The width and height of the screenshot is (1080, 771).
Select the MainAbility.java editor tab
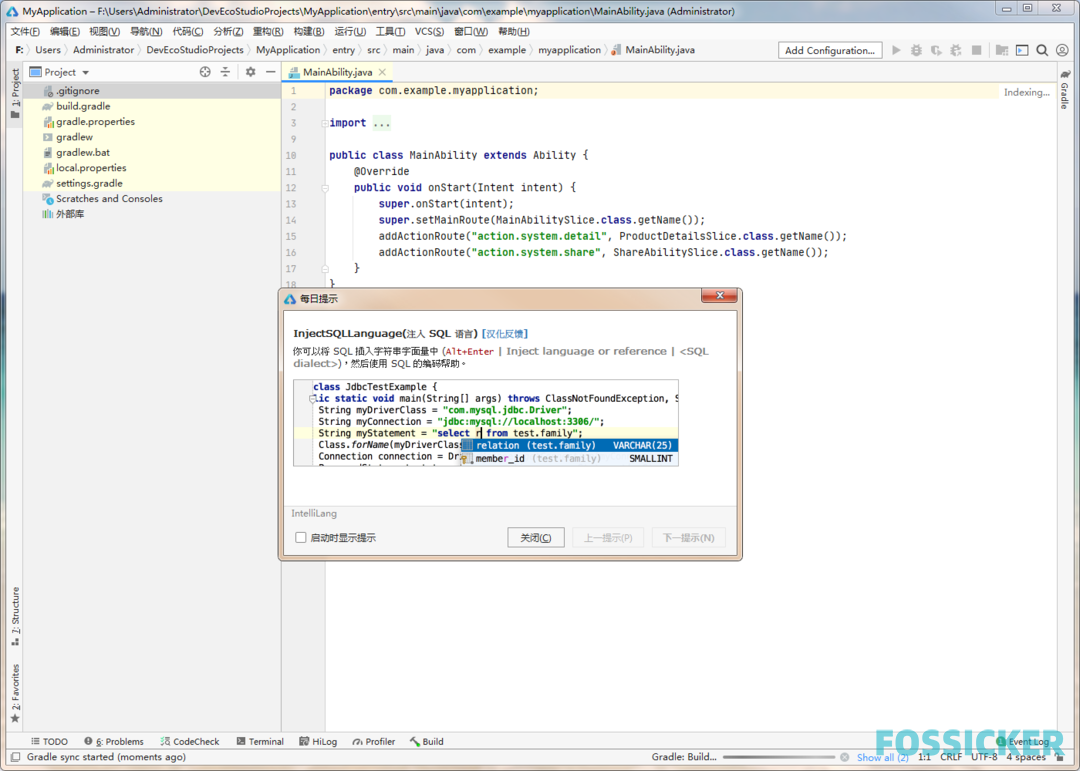(x=338, y=72)
